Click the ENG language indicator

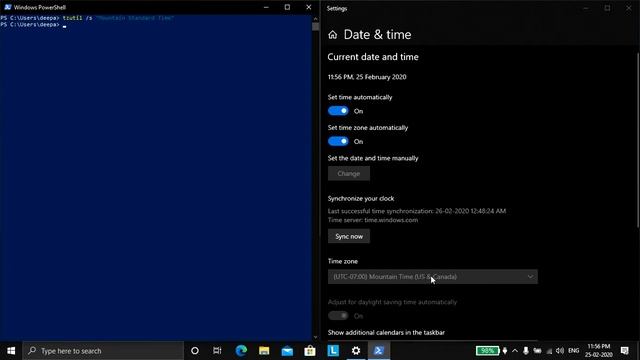[573, 351]
